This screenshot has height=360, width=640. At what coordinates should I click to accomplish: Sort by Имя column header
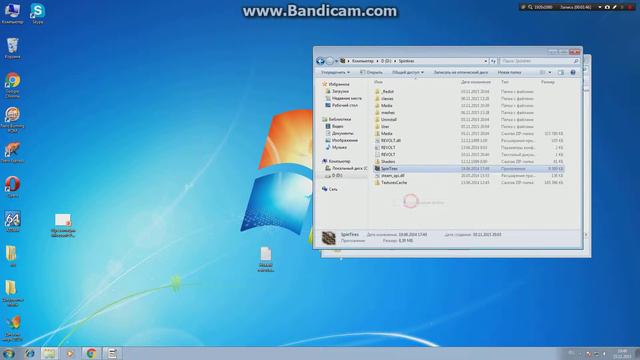click(x=378, y=82)
